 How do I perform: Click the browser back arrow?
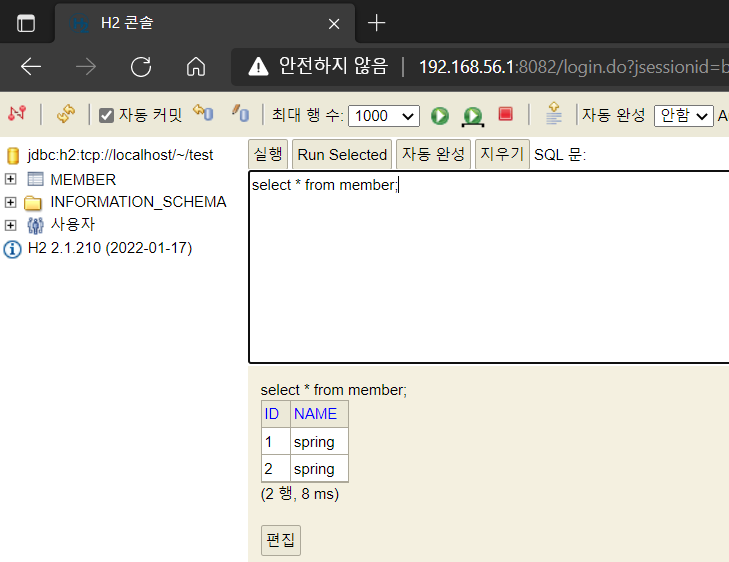click(31, 67)
